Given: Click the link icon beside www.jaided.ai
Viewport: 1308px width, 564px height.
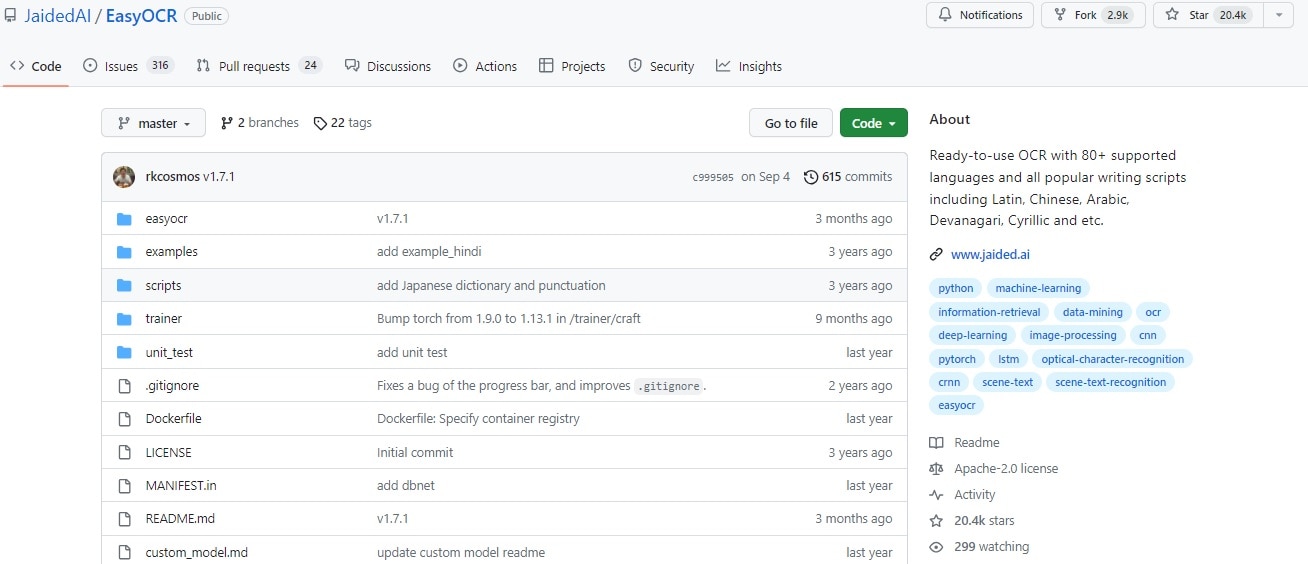Looking at the screenshot, I should click(936, 255).
